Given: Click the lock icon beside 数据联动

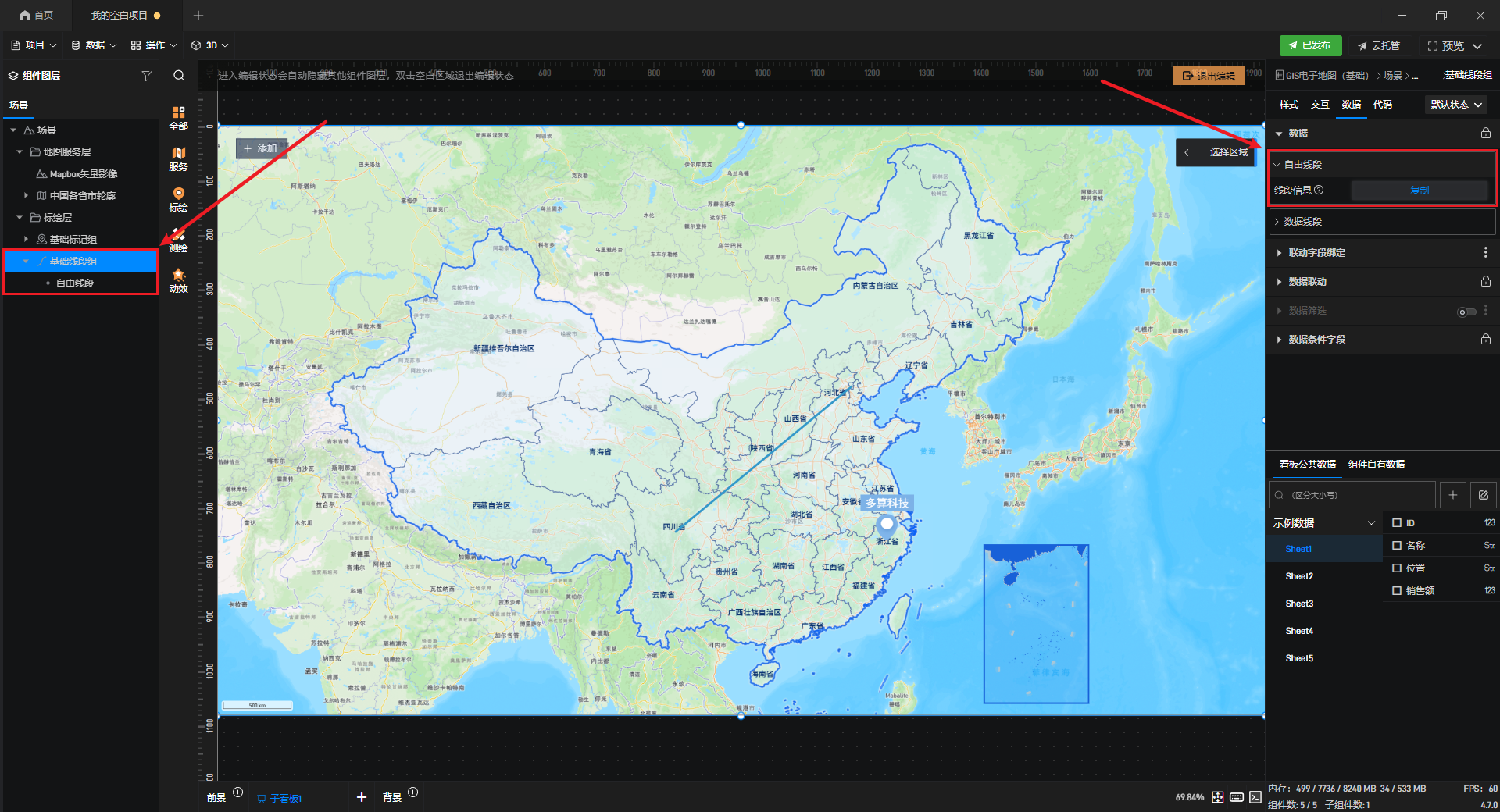Looking at the screenshot, I should (1485, 281).
